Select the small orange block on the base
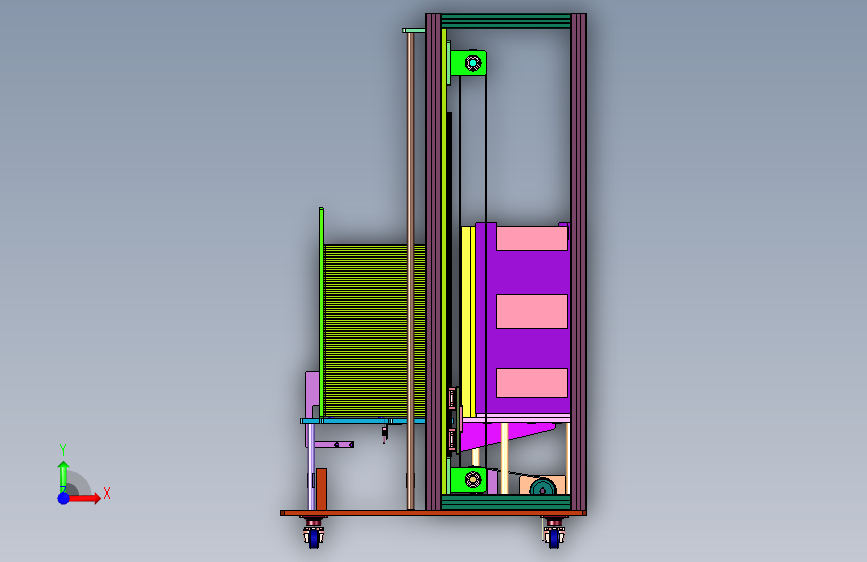The width and height of the screenshot is (867, 562). (321, 490)
